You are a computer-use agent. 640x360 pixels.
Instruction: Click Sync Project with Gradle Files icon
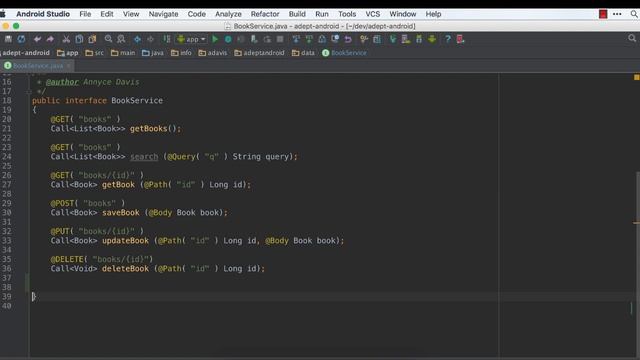pos(393,39)
